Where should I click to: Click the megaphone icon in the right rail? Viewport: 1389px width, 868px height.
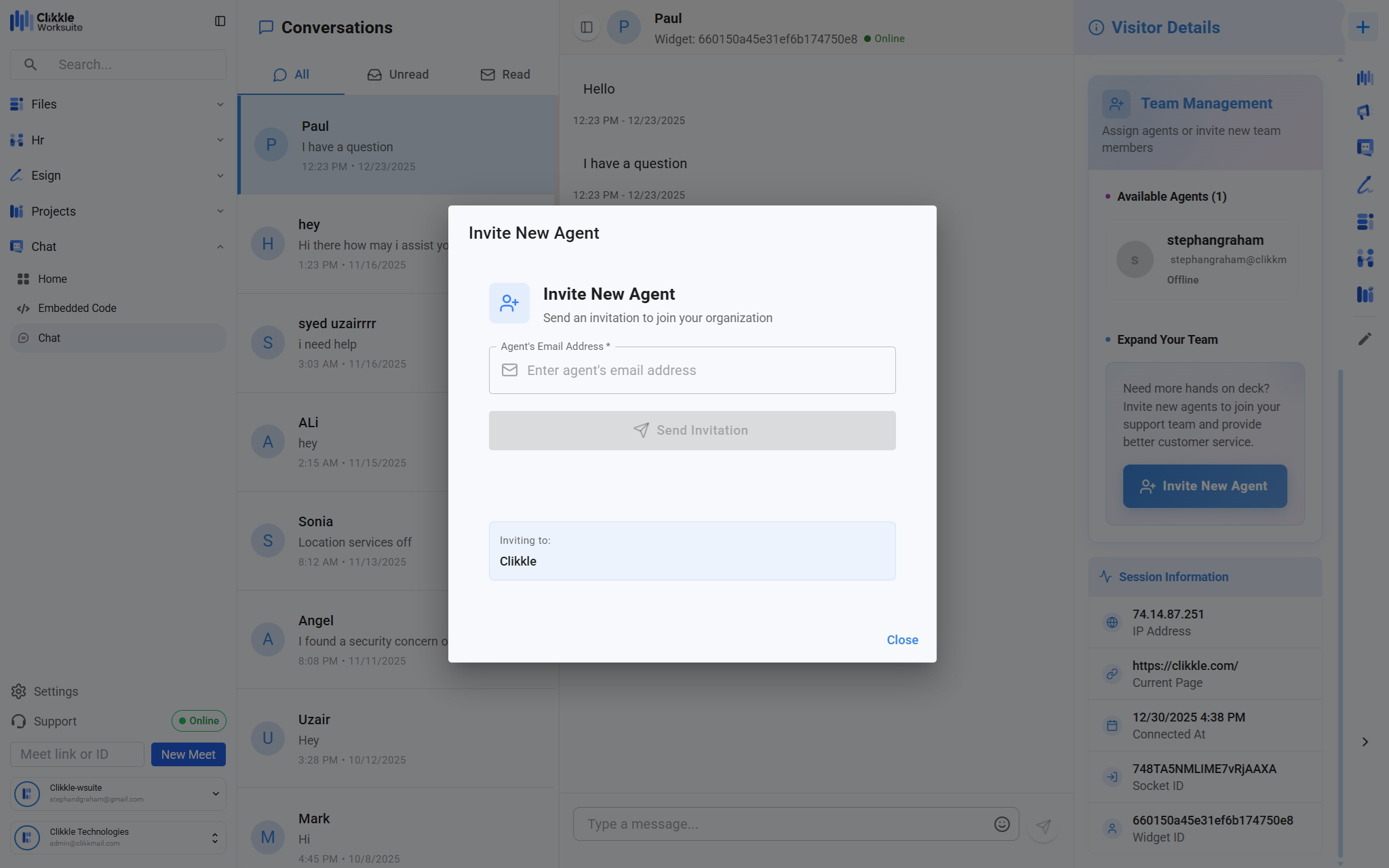(1365, 112)
